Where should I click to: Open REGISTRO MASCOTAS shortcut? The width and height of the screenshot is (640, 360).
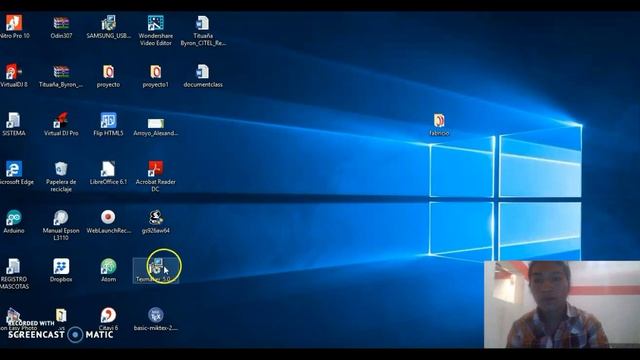point(14,267)
